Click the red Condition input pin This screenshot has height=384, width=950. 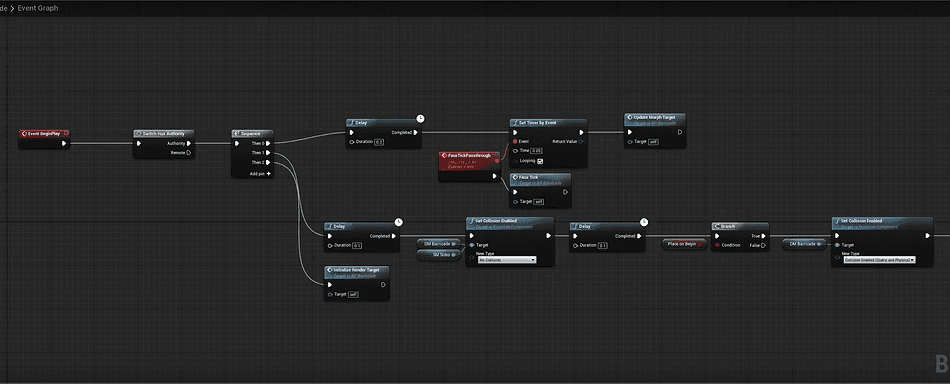pos(717,245)
